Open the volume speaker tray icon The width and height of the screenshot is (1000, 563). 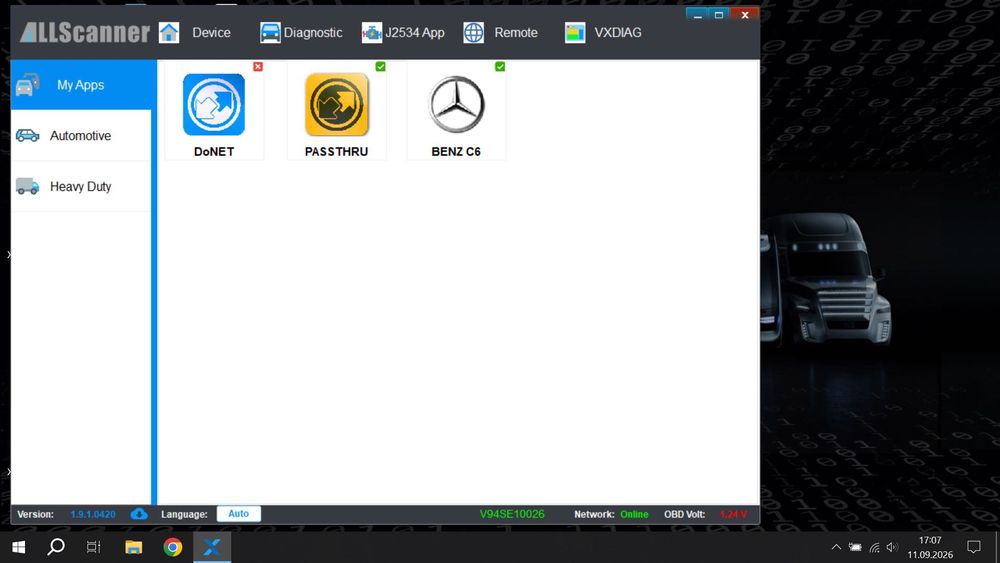[x=892, y=547]
